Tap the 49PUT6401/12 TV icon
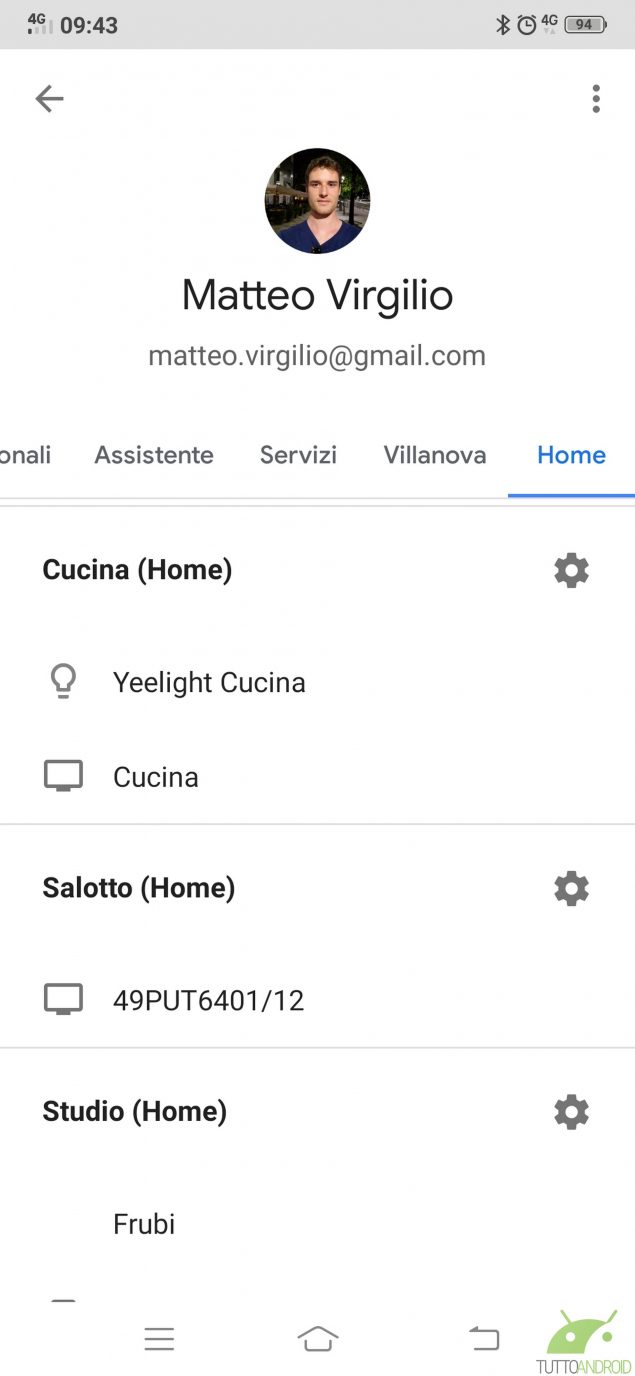635x1376 pixels. [x=63, y=999]
